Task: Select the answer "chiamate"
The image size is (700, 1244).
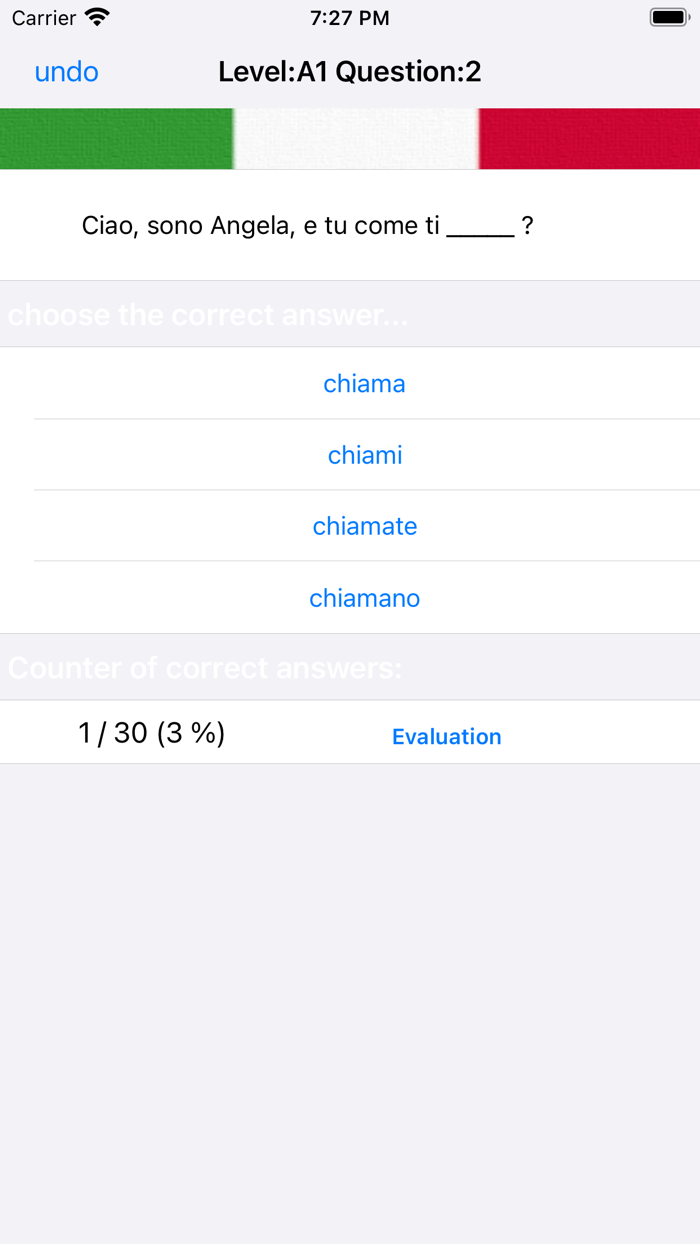Action: tap(364, 526)
